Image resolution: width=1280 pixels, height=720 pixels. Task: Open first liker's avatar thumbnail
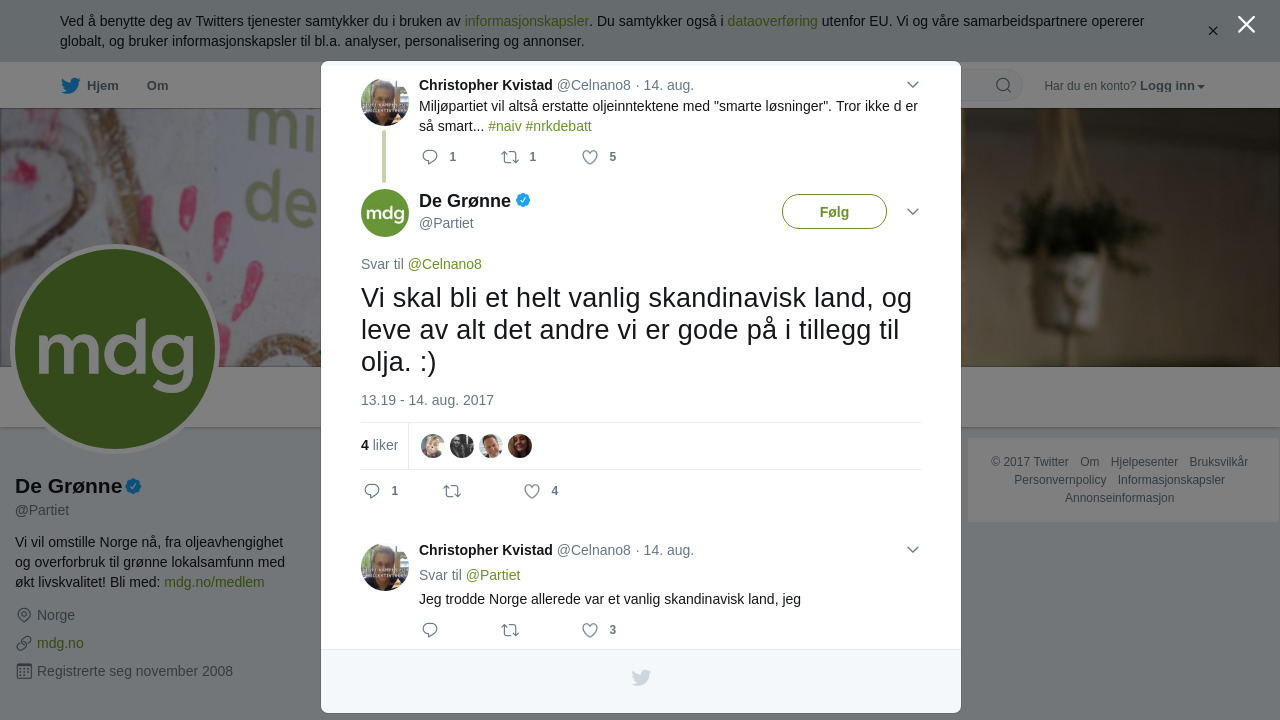click(x=433, y=446)
